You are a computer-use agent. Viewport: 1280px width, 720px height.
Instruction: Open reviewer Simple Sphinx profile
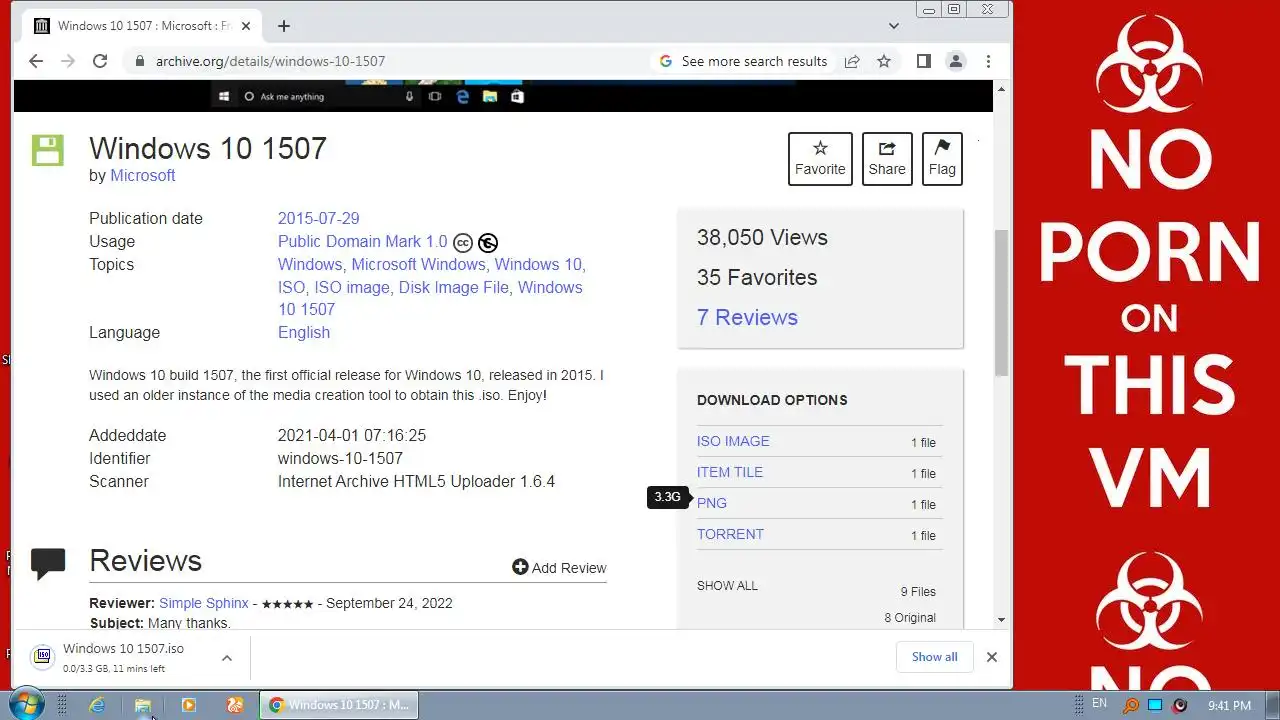[x=206, y=603]
